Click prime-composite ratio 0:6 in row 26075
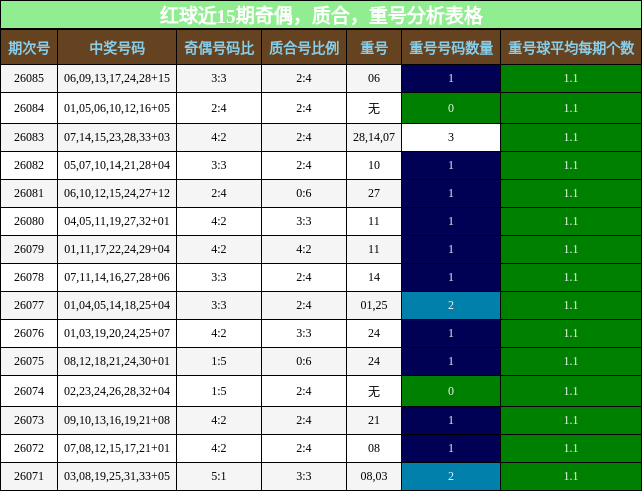Viewport: 642px width, 491px height. pos(304,361)
